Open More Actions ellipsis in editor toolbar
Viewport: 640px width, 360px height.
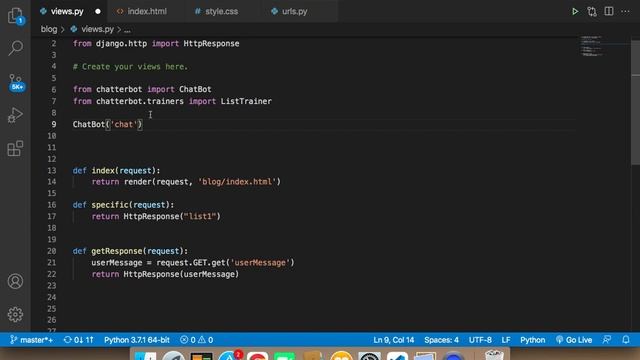625,11
